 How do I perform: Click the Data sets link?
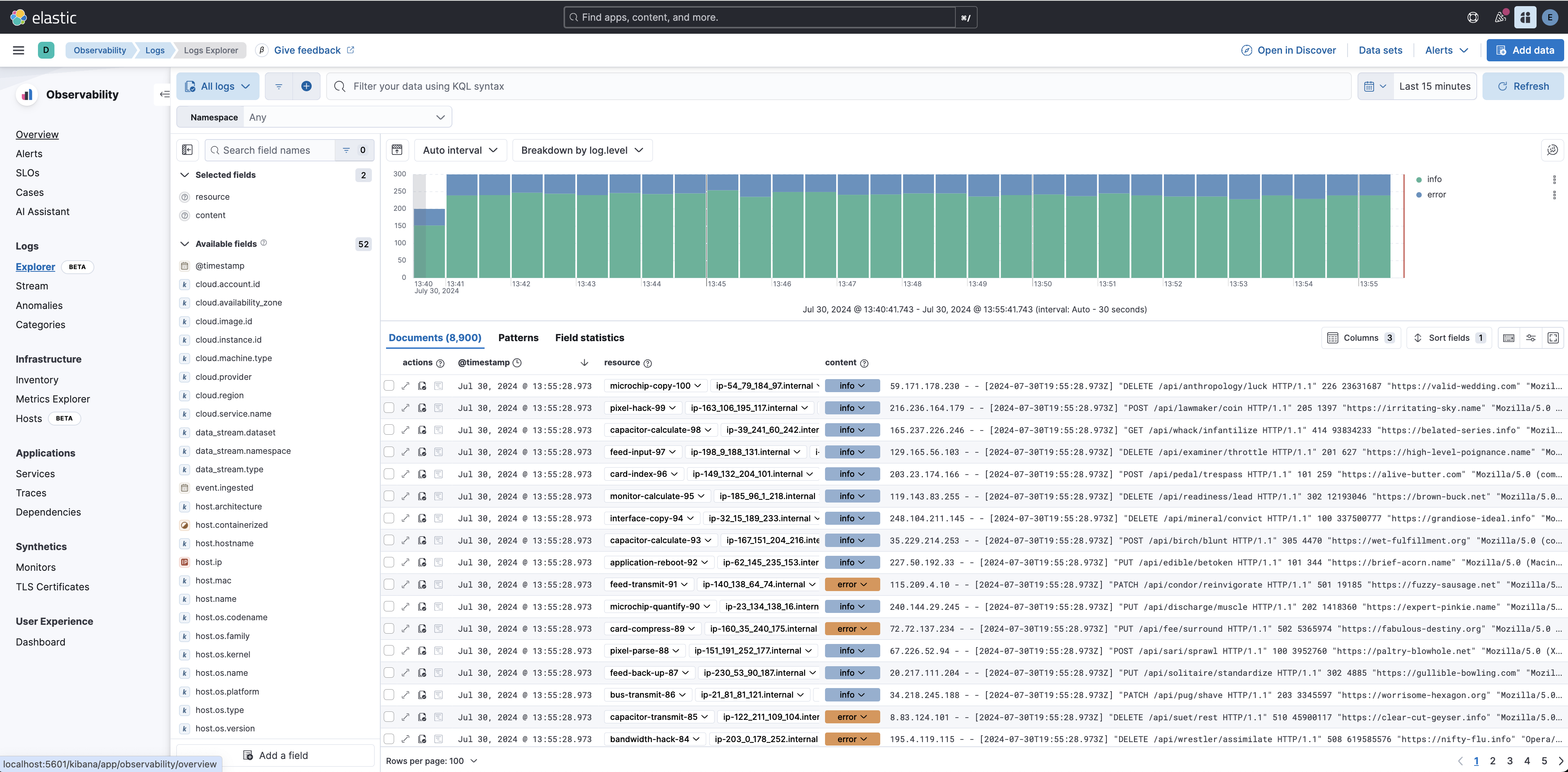(x=1380, y=51)
